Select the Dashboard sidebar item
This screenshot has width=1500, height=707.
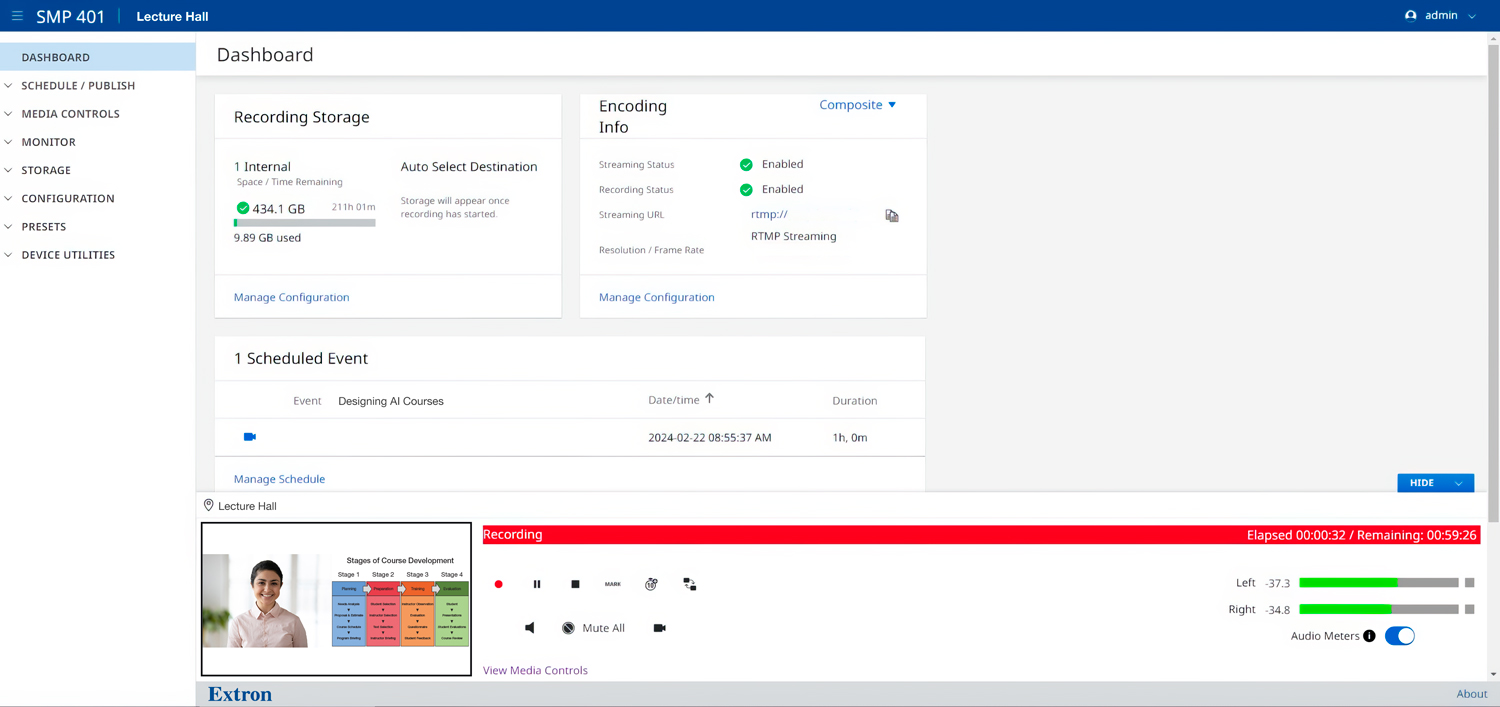click(56, 57)
